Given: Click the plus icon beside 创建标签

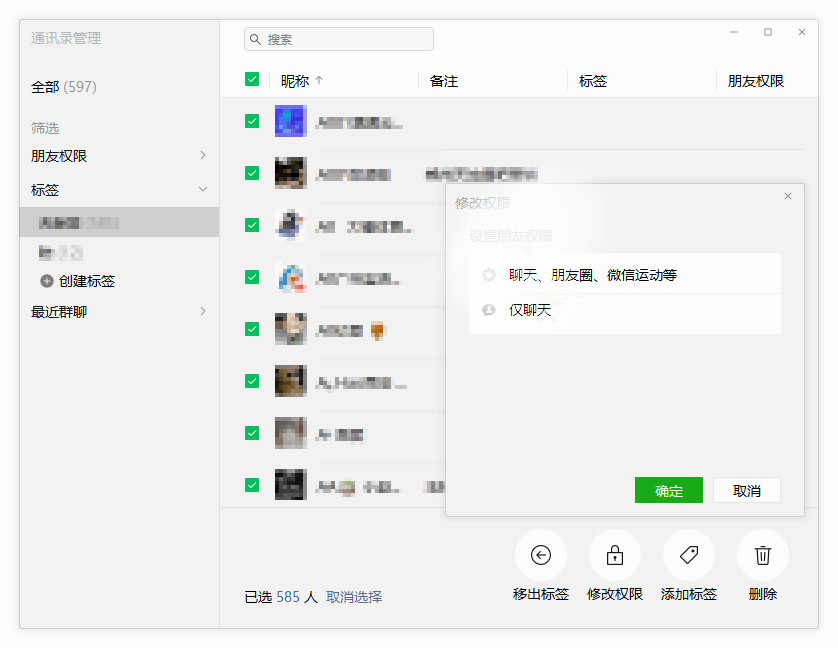Looking at the screenshot, I should click(46, 281).
